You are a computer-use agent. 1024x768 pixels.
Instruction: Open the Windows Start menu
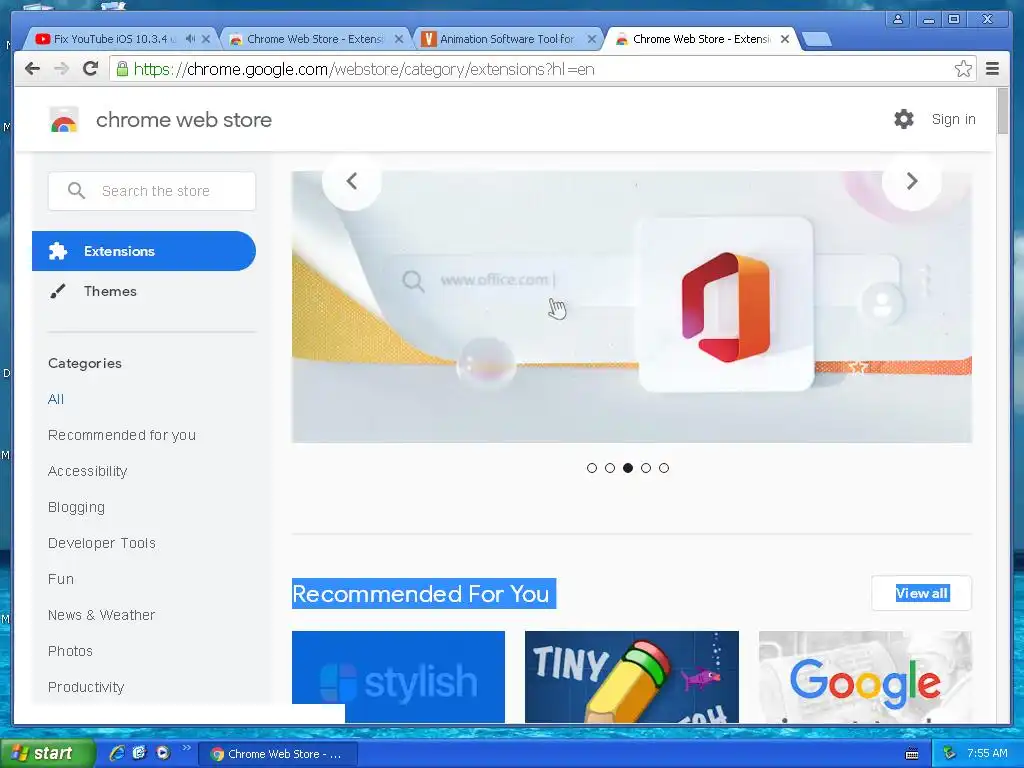tap(47, 753)
